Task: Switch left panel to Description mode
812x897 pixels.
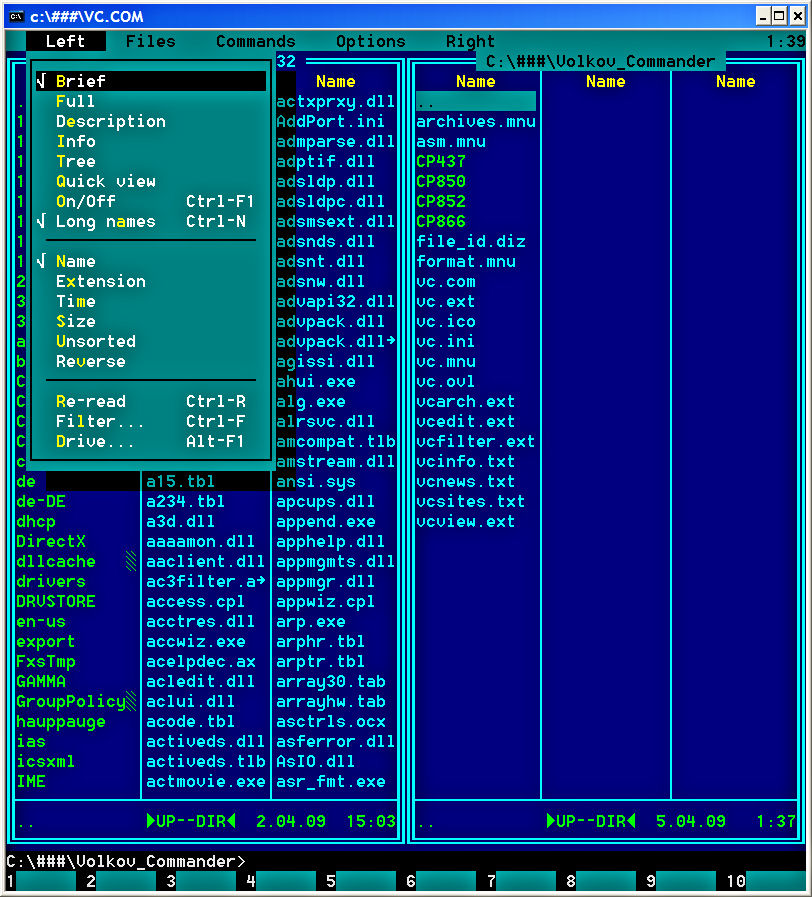Action: click(x=151, y=121)
